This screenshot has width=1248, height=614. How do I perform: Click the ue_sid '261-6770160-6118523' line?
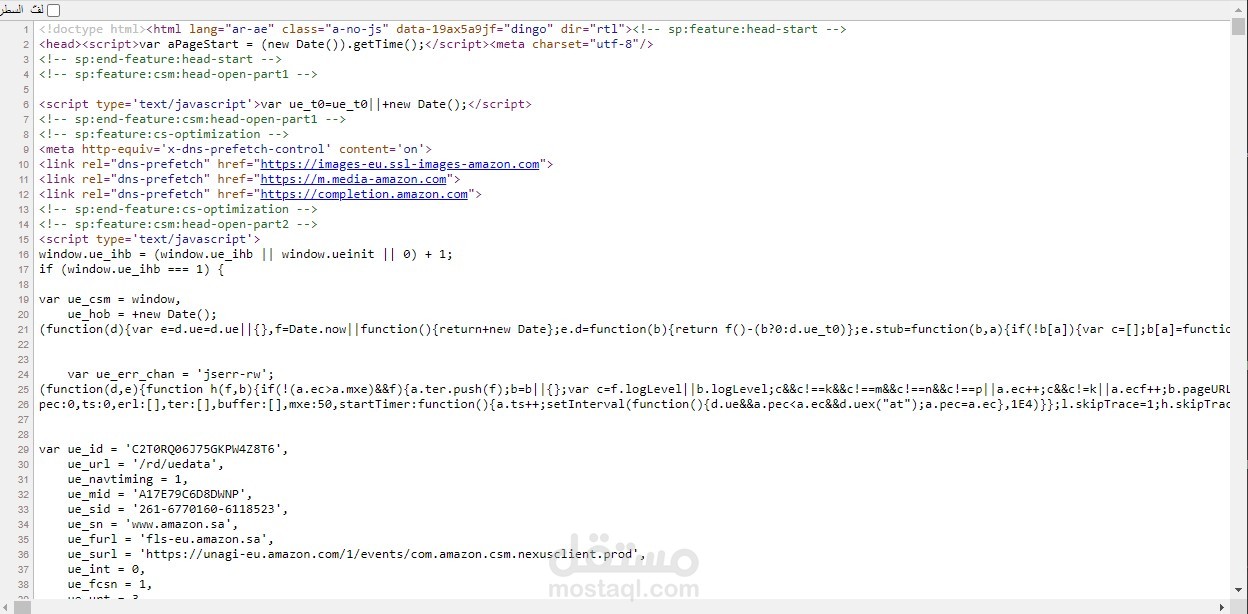(x=177, y=509)
